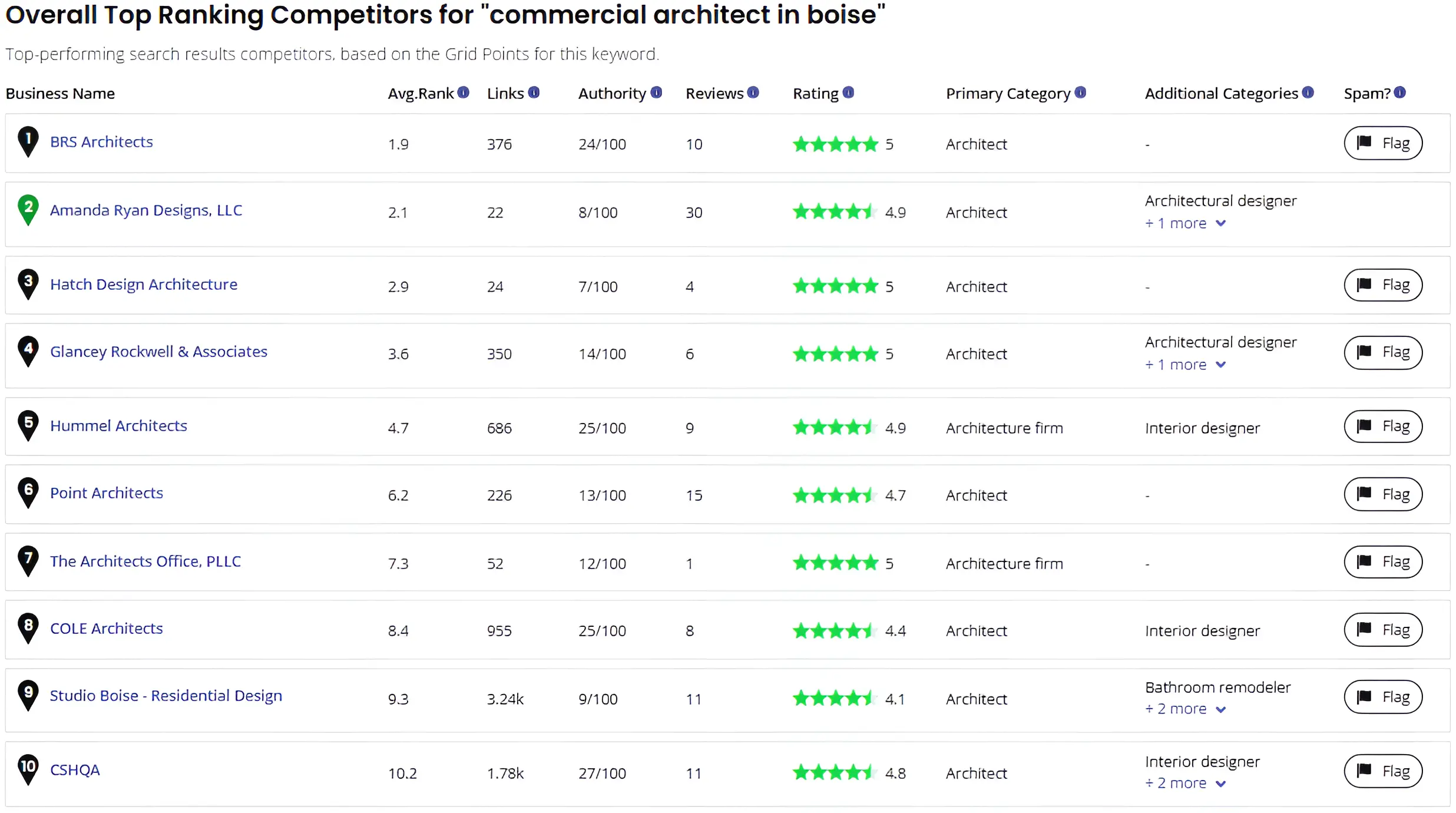Expand more categories for Amanda Ryan Designs

pos(1185,223)
